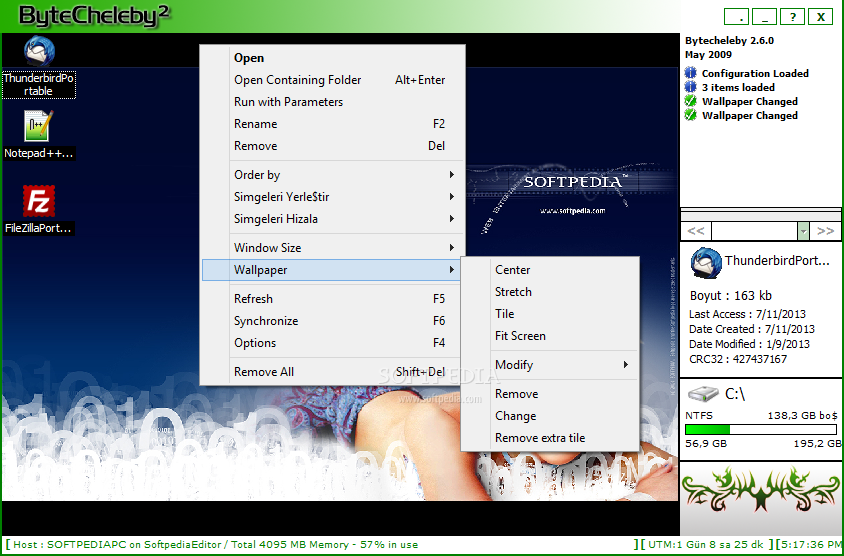
Task: Click Last Access : 7/11/2013 text
Action: point(747,314)
